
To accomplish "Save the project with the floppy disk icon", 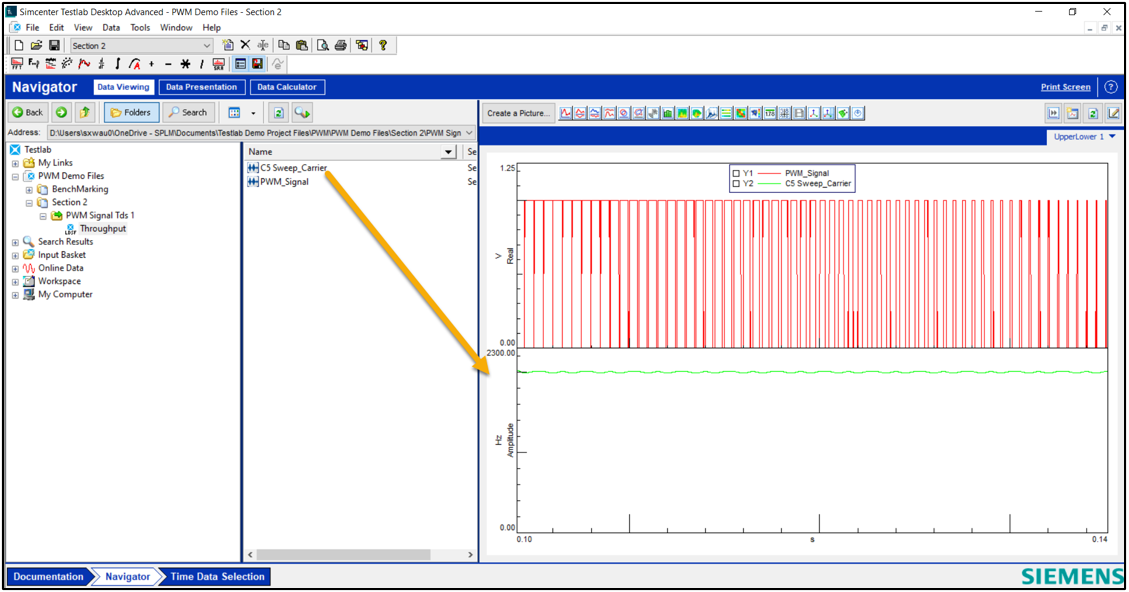I will (54, 45).
